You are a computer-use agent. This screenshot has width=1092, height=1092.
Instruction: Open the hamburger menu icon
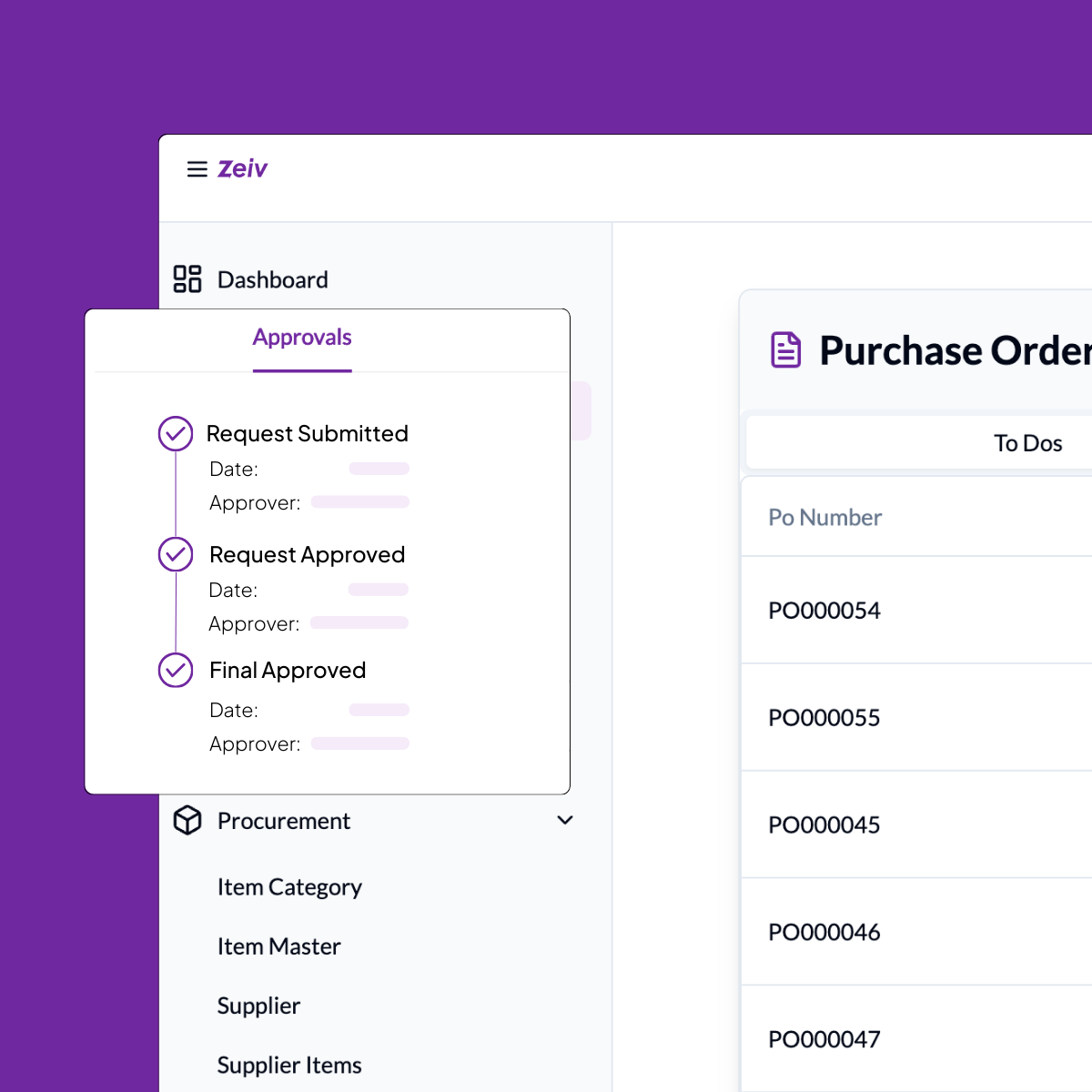click(197, 169)
